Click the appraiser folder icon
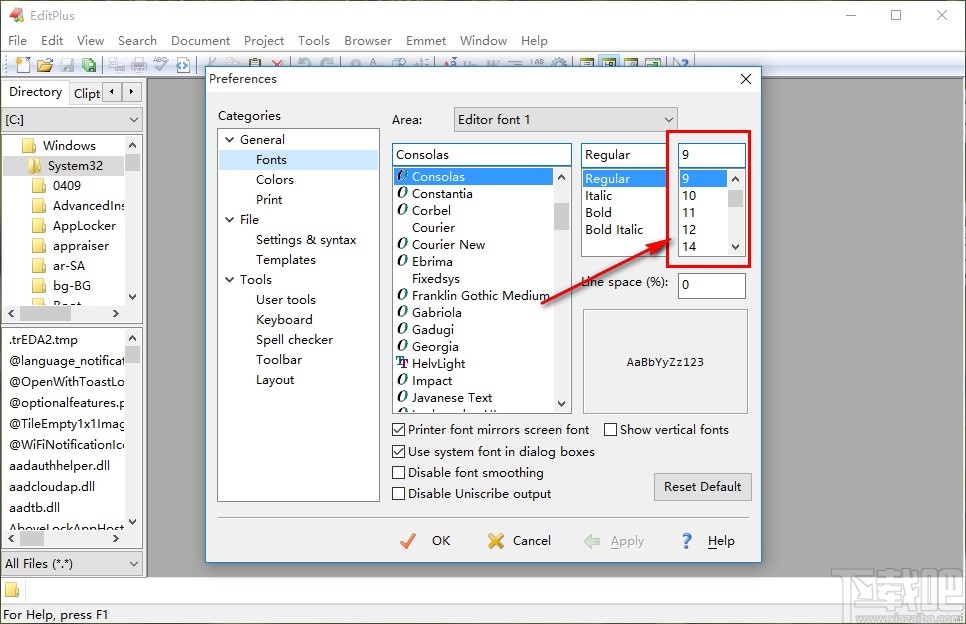 (x=39, y=246)
